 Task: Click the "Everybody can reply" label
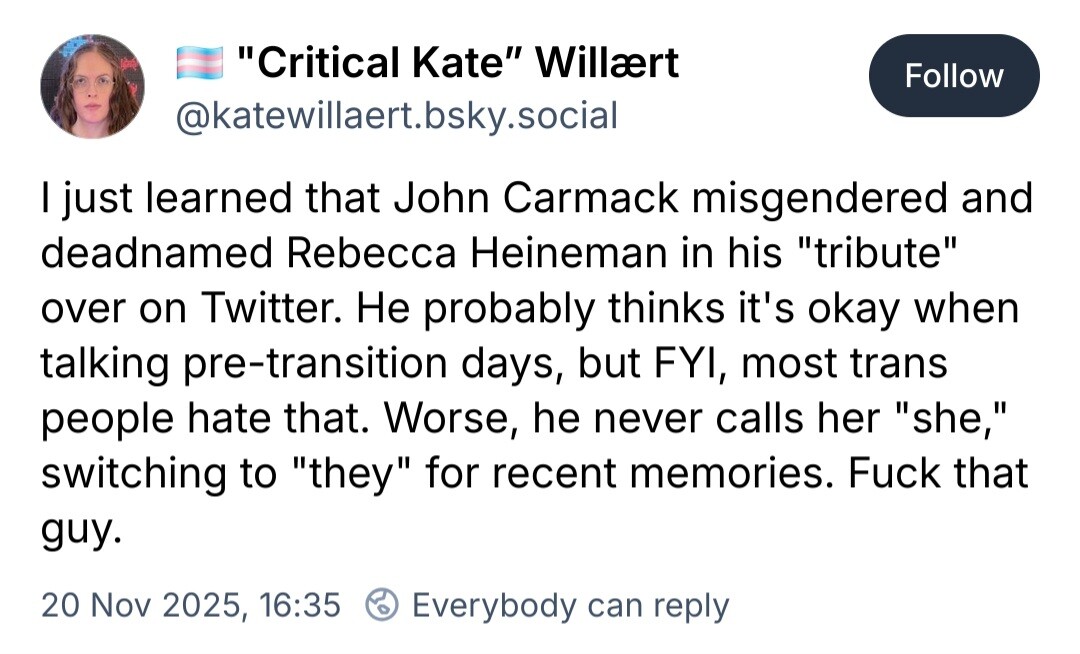(x=570, y=606)
